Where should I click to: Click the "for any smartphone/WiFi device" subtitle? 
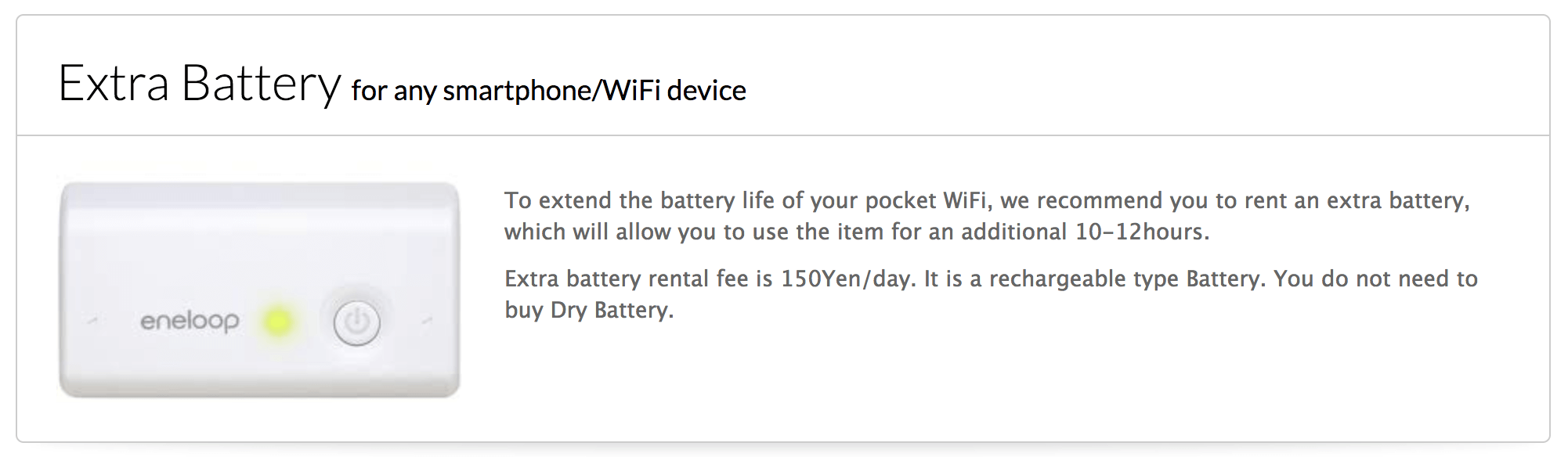click(x=548, y=91)
